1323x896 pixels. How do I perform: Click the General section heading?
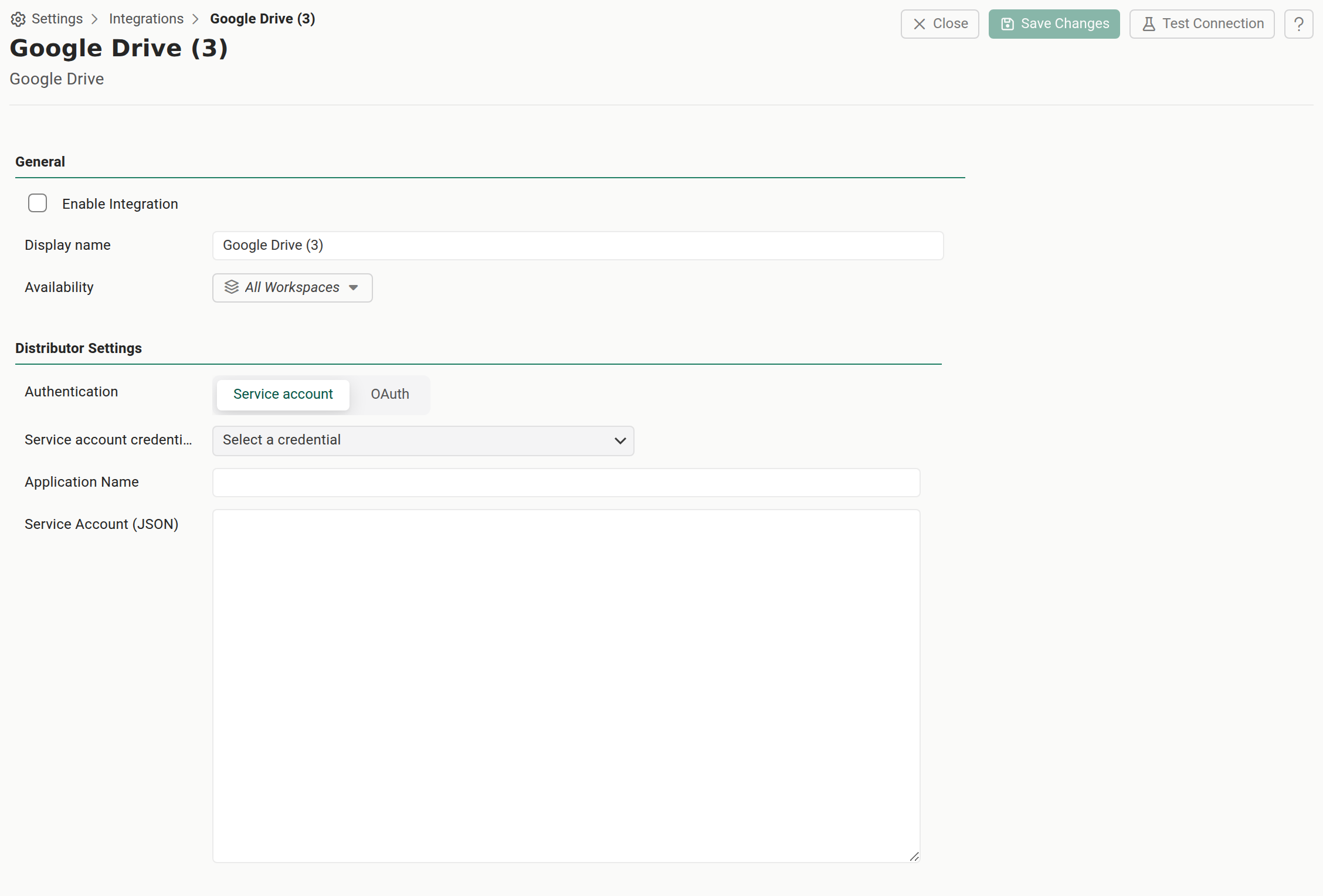tap(40, 162)
